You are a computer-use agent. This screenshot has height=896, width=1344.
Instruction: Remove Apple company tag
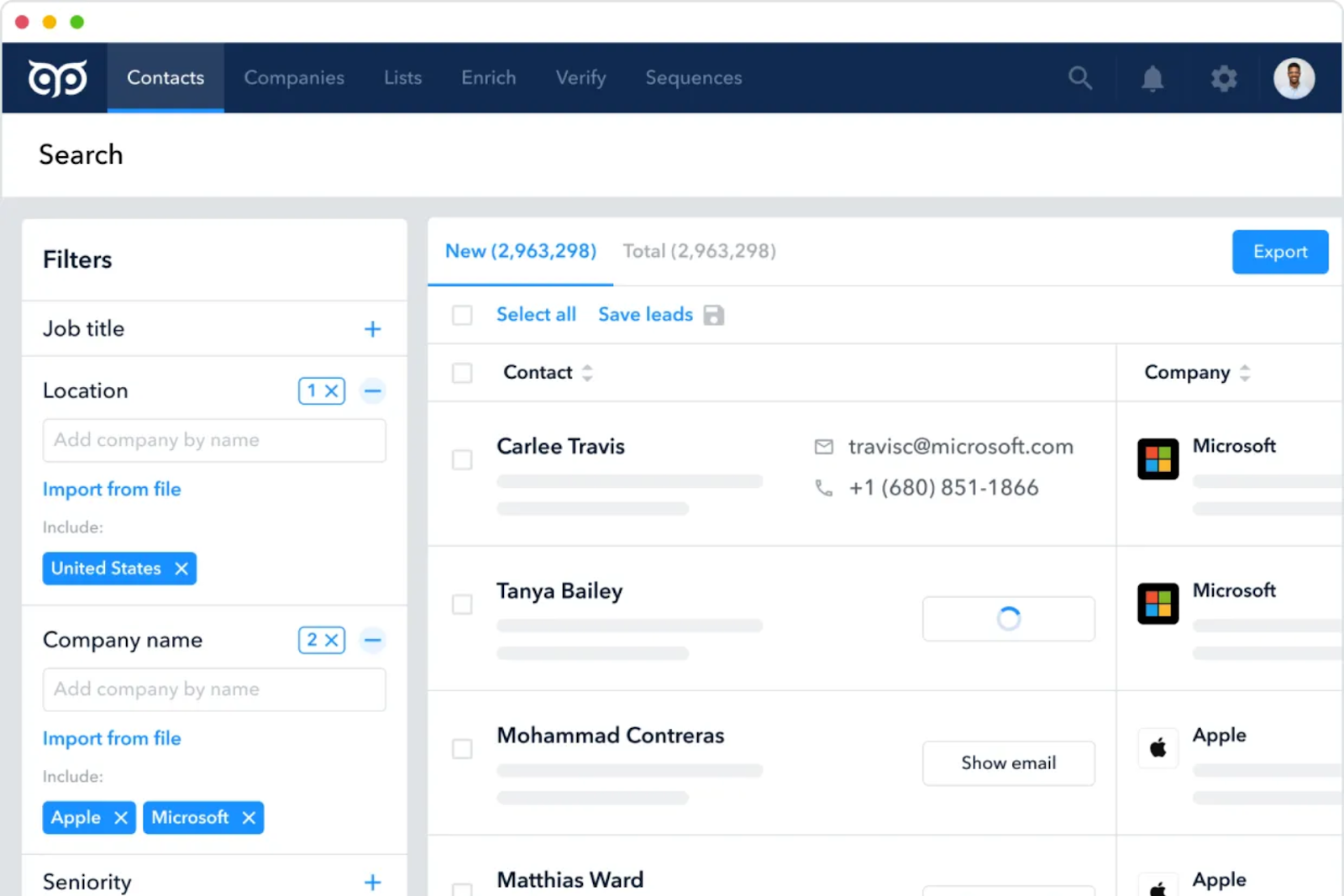click(121, 818)
